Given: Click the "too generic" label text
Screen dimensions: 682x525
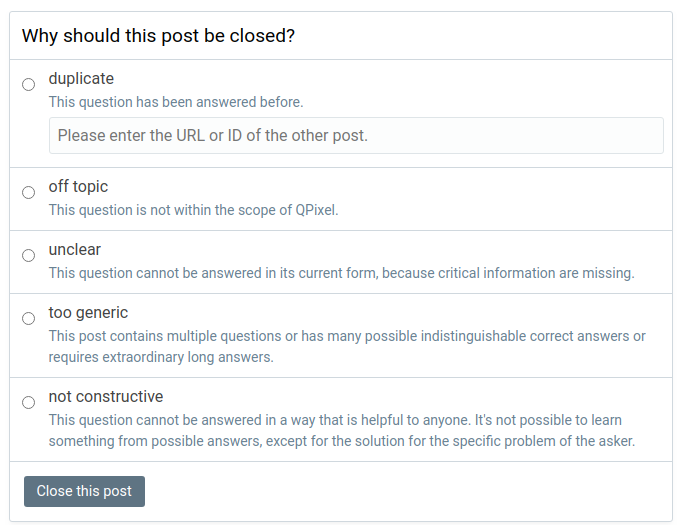Looking at the screenshot, I should click(88, 313).
